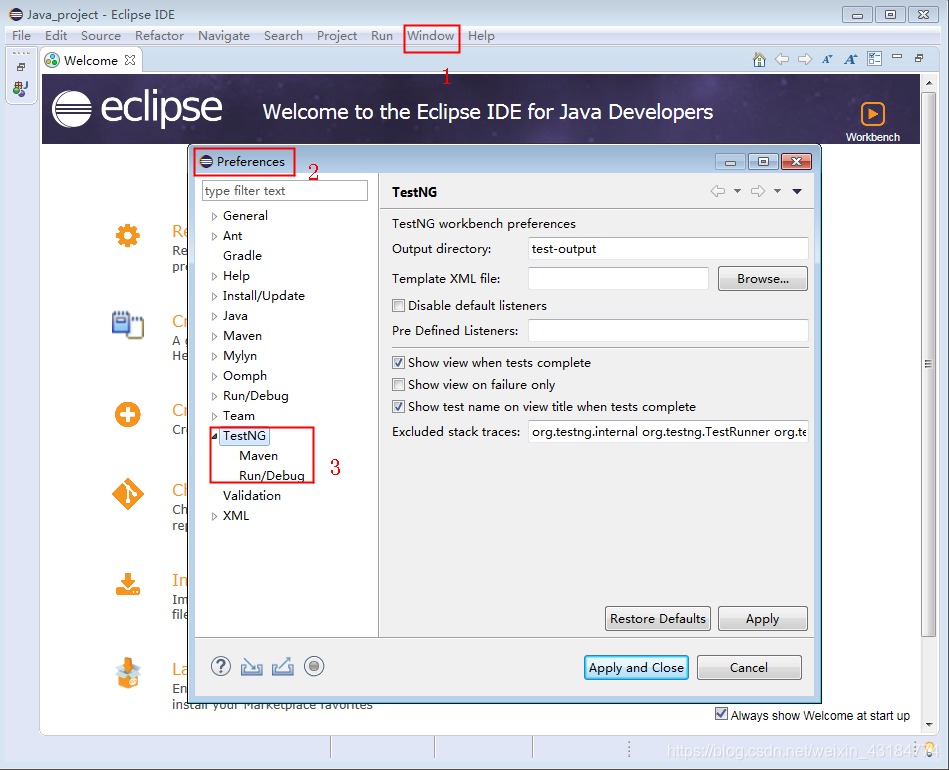Screen dimensions: 949x770
Task: Click the Welcome page vertical scrollbar
Action: 928,363
